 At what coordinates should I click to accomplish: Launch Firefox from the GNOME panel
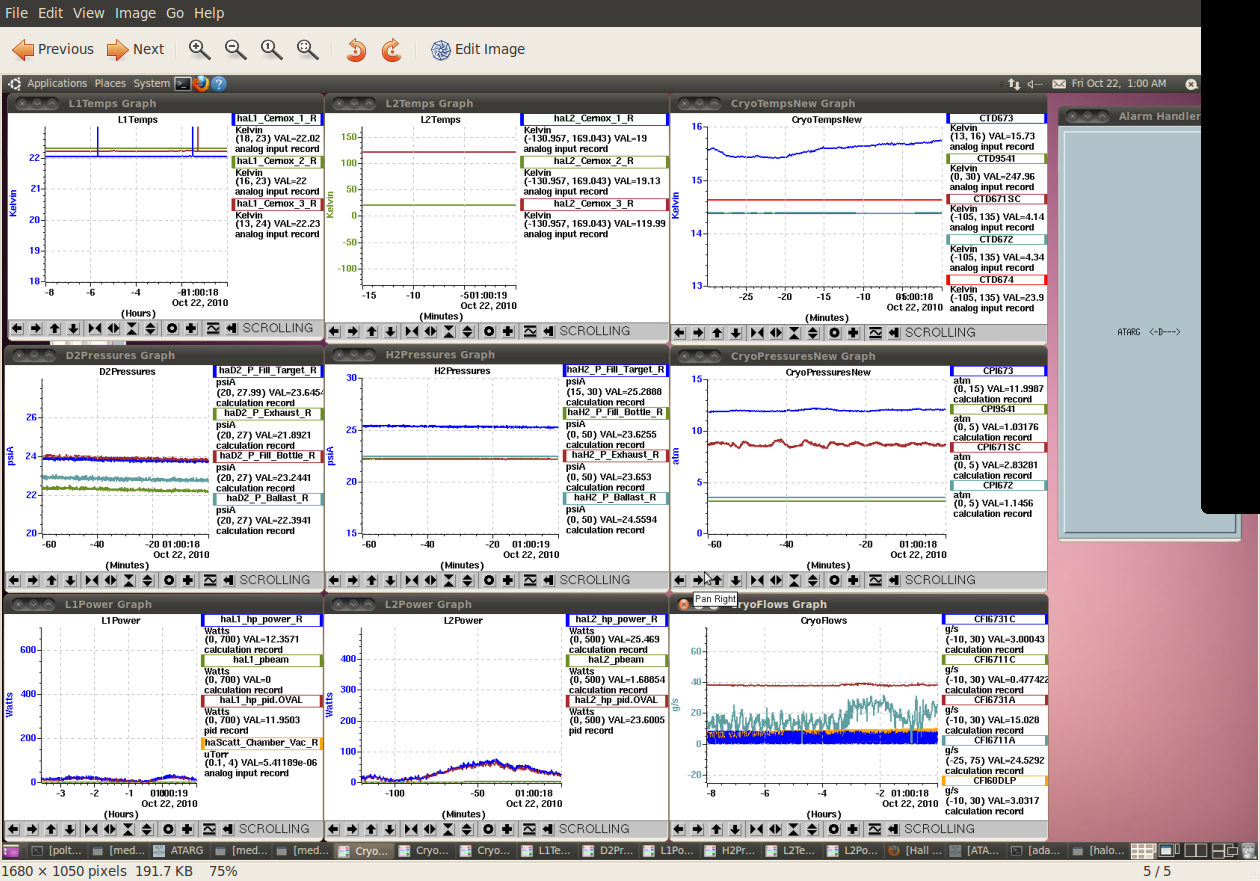pyautogui.click(x=201, y=84)
